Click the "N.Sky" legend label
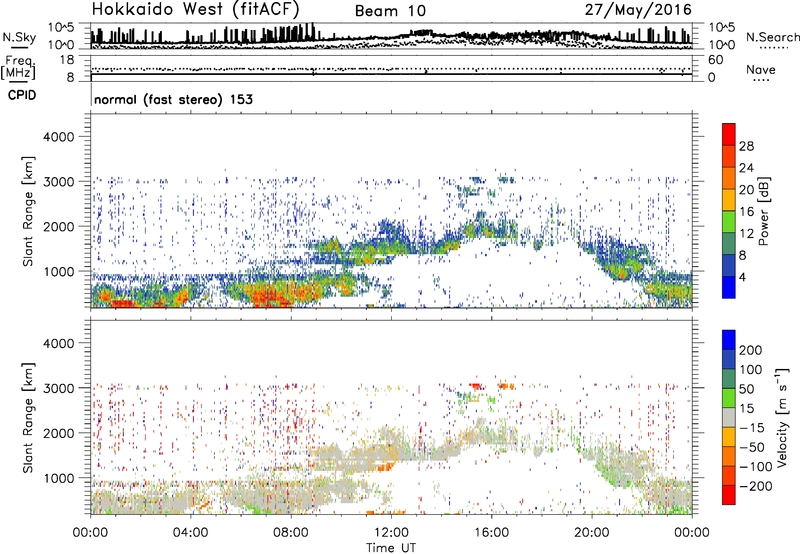800x554 pixels. (x=19, y=37)
